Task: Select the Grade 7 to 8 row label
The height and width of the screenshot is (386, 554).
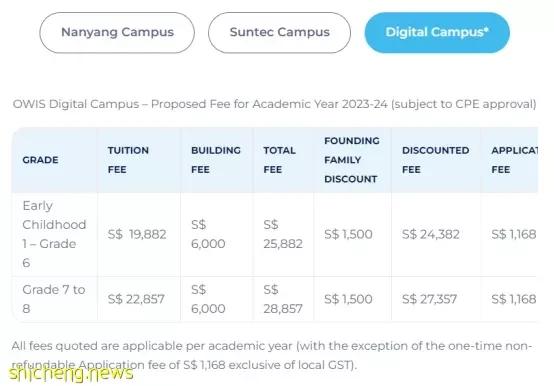Action: pos(54,299)
